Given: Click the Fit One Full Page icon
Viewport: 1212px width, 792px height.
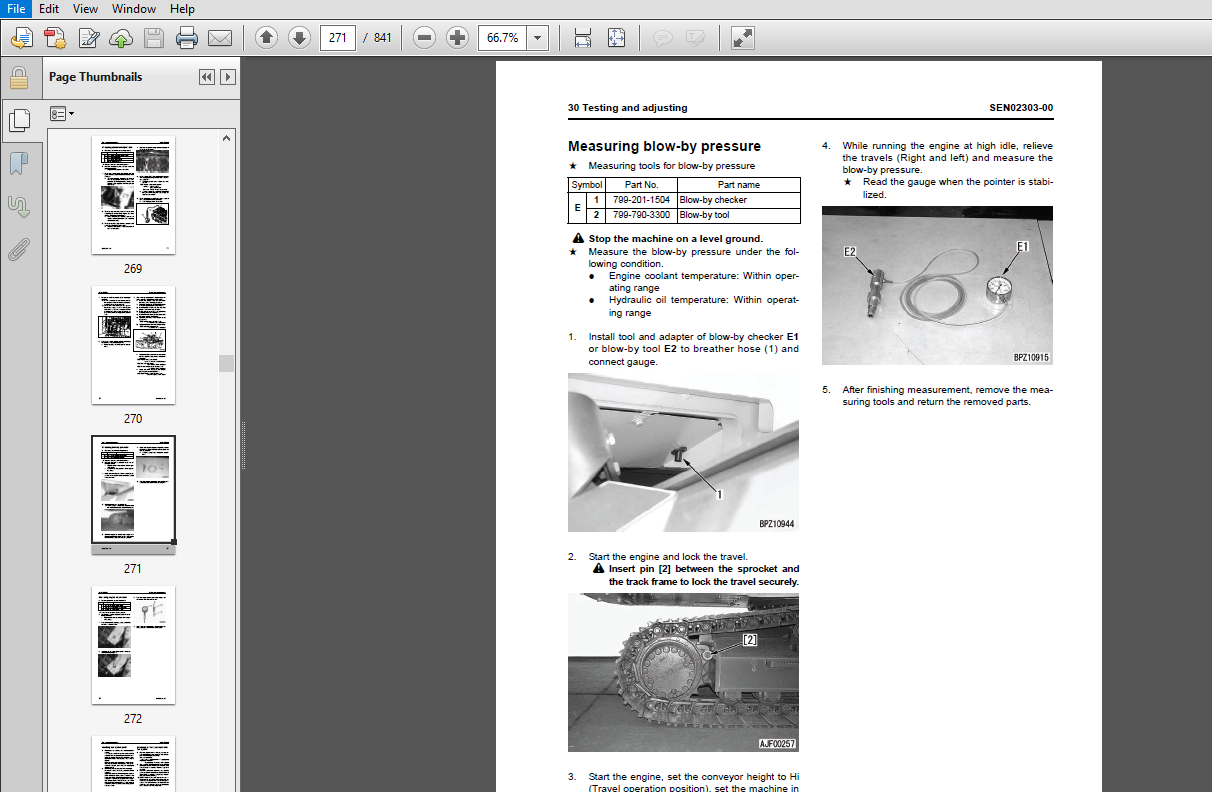Looking at the screenshot, I should click(x=616, y=38).
